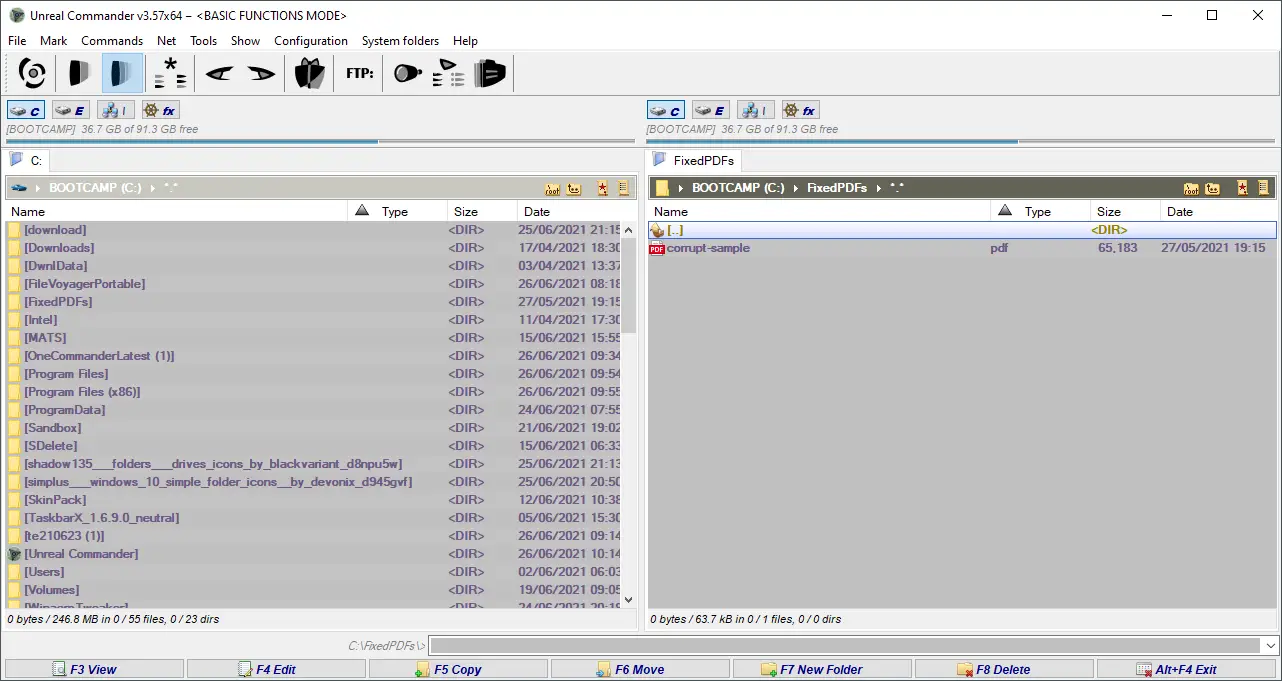This screenshot has width=1282, height=681.
Task: Go to root folder in left panel
Action: pyautogui.click(x=552, y=188)
